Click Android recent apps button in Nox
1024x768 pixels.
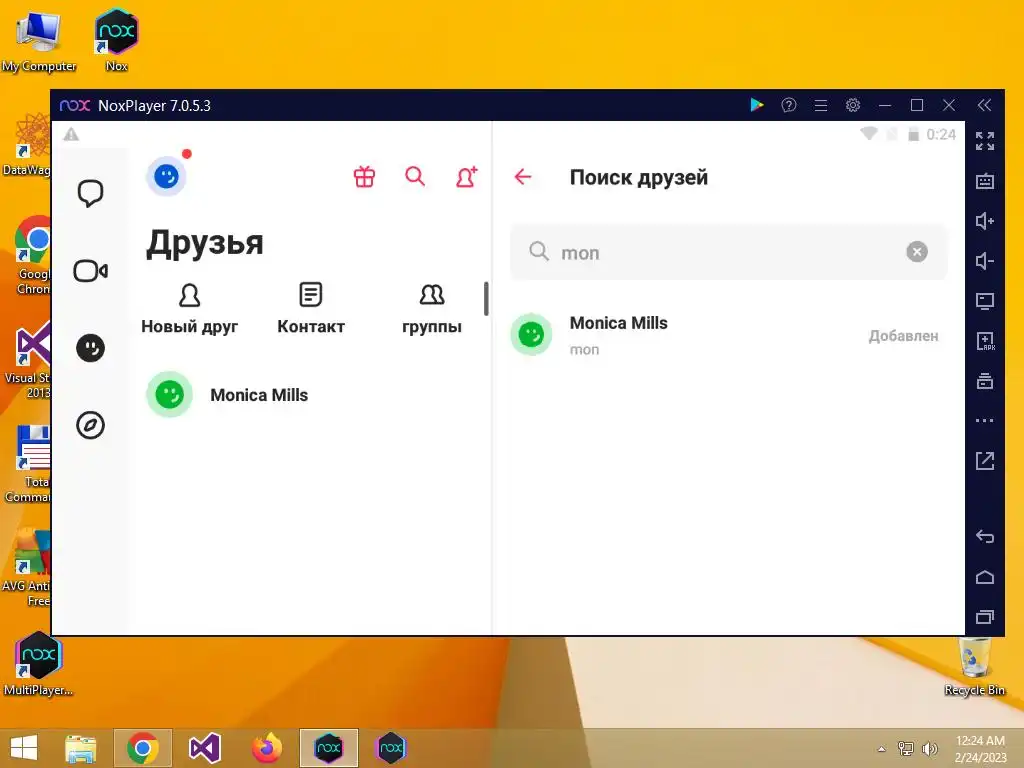(x=985, y=617)
